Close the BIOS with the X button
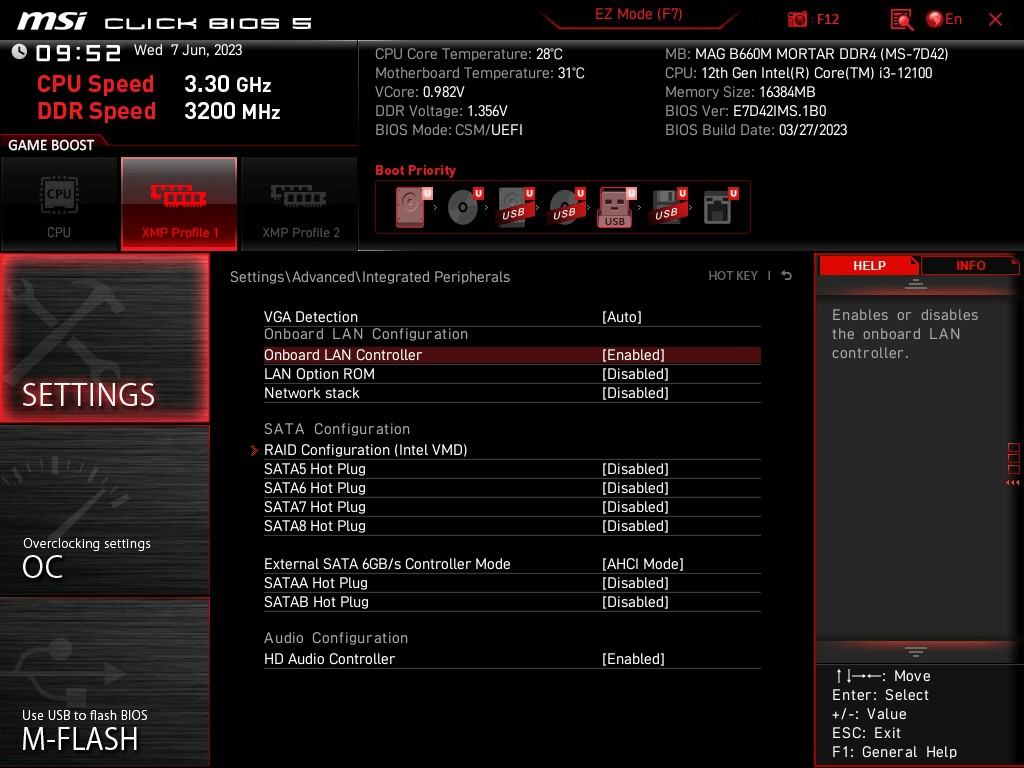The image size is (1024, 768). pyautogui.click(x=995, y=20)
